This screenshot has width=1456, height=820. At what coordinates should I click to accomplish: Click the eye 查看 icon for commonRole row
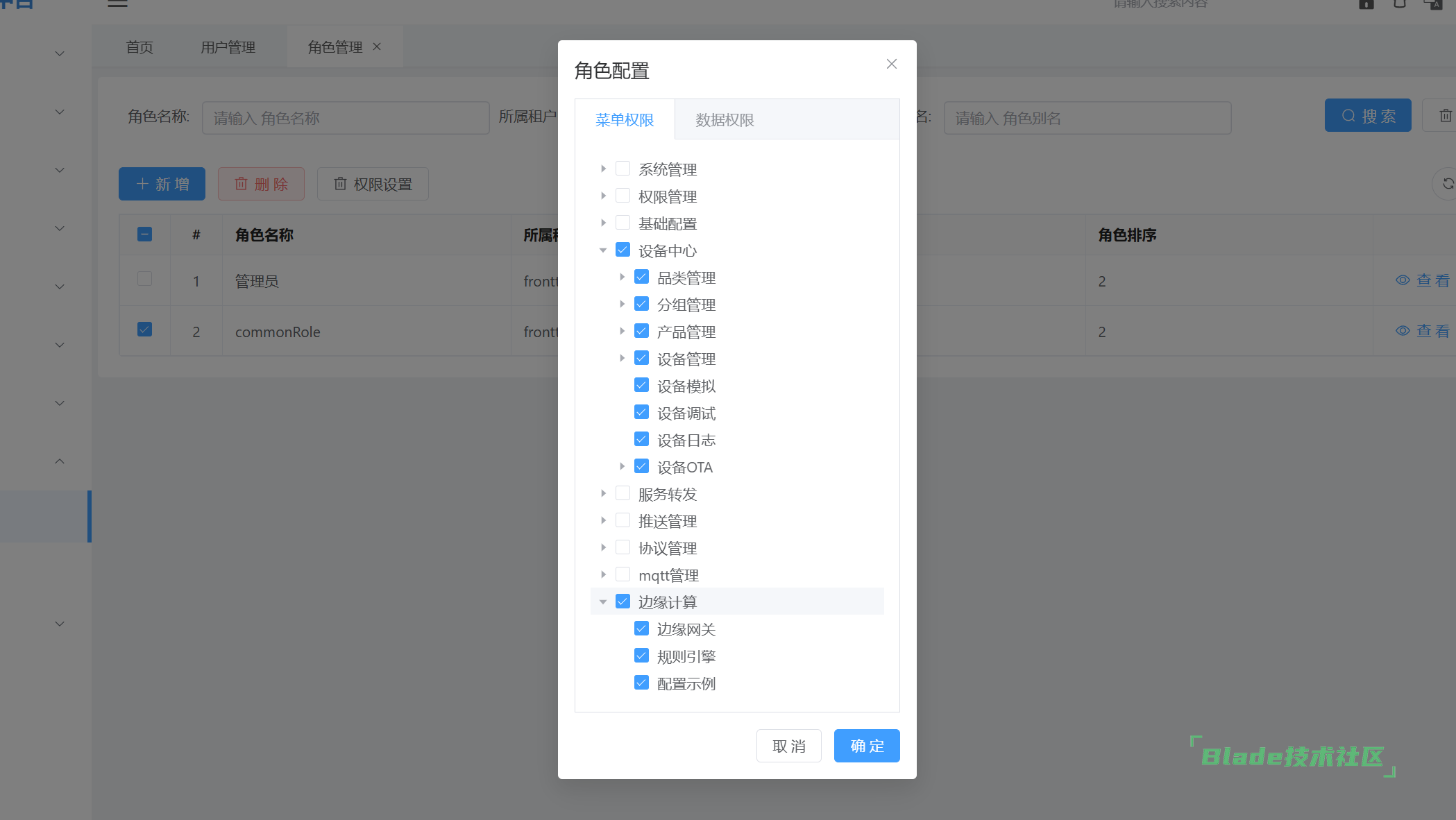(1403, 331)
